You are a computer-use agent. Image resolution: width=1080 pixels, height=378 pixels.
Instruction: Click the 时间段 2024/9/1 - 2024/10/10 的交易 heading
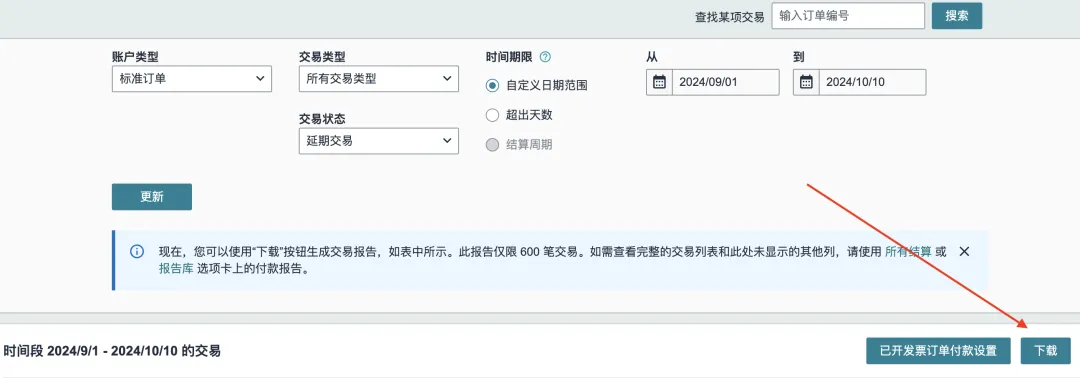(x=112, y=351)
